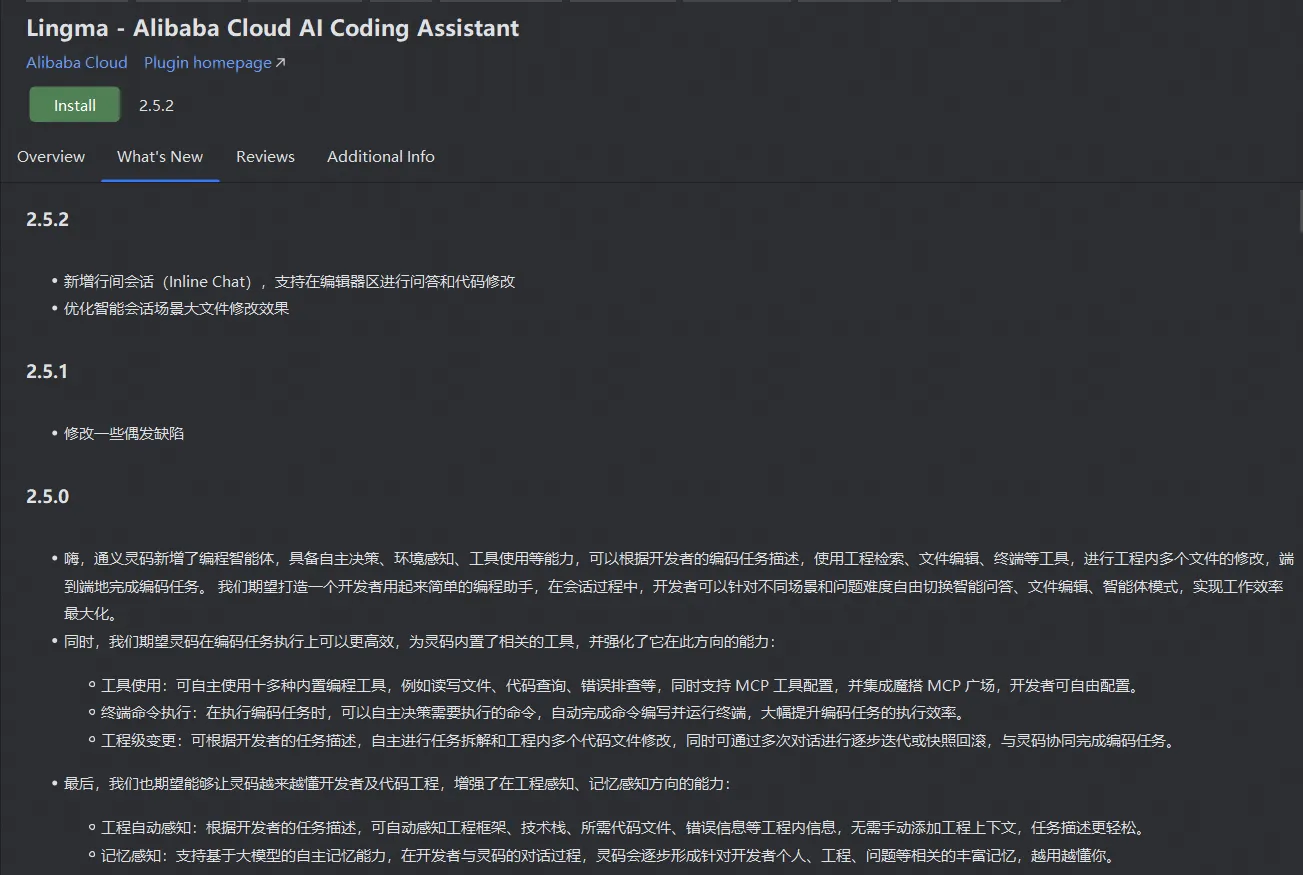Click the Lingma - Alibaba Cloud AI Coding Assistant title
Screen dimensions: 1303x875
273,28
